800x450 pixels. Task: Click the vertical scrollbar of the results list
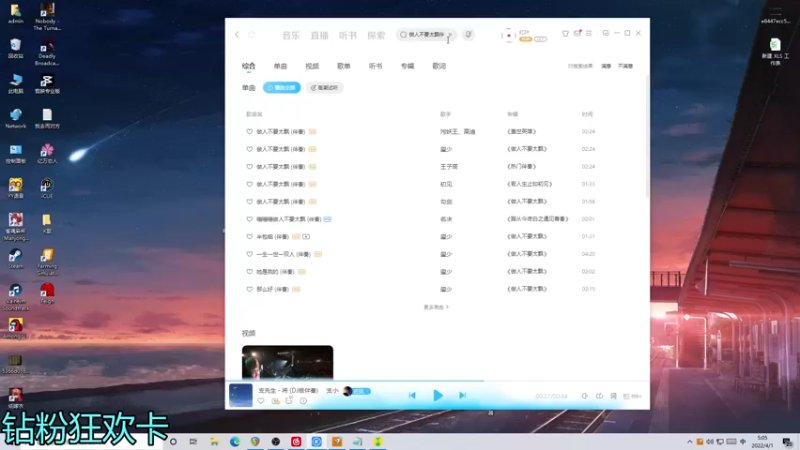(x=647, y=138)
